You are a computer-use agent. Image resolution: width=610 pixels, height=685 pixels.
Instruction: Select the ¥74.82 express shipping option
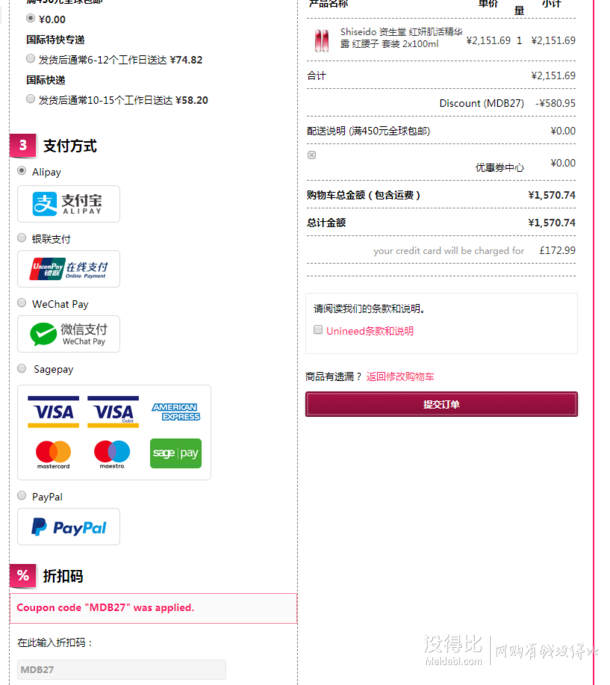point(30,59)
